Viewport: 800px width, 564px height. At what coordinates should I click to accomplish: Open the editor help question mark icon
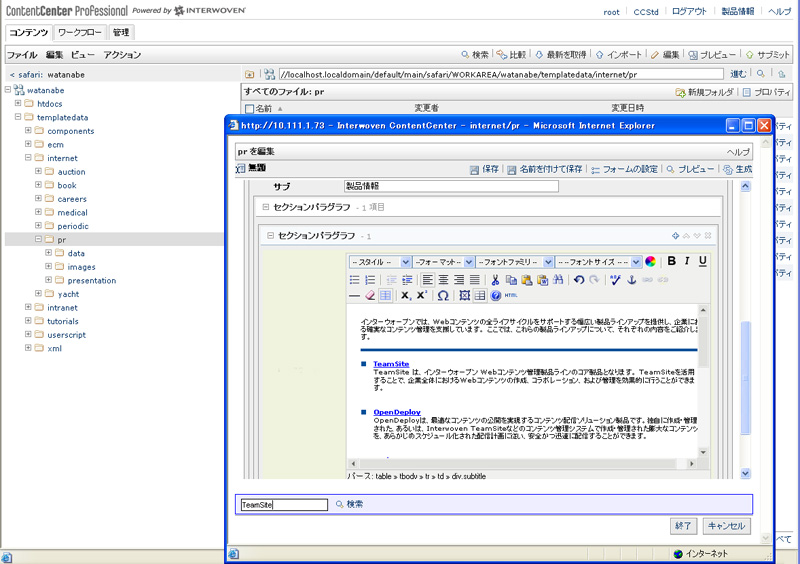point(496,296)
